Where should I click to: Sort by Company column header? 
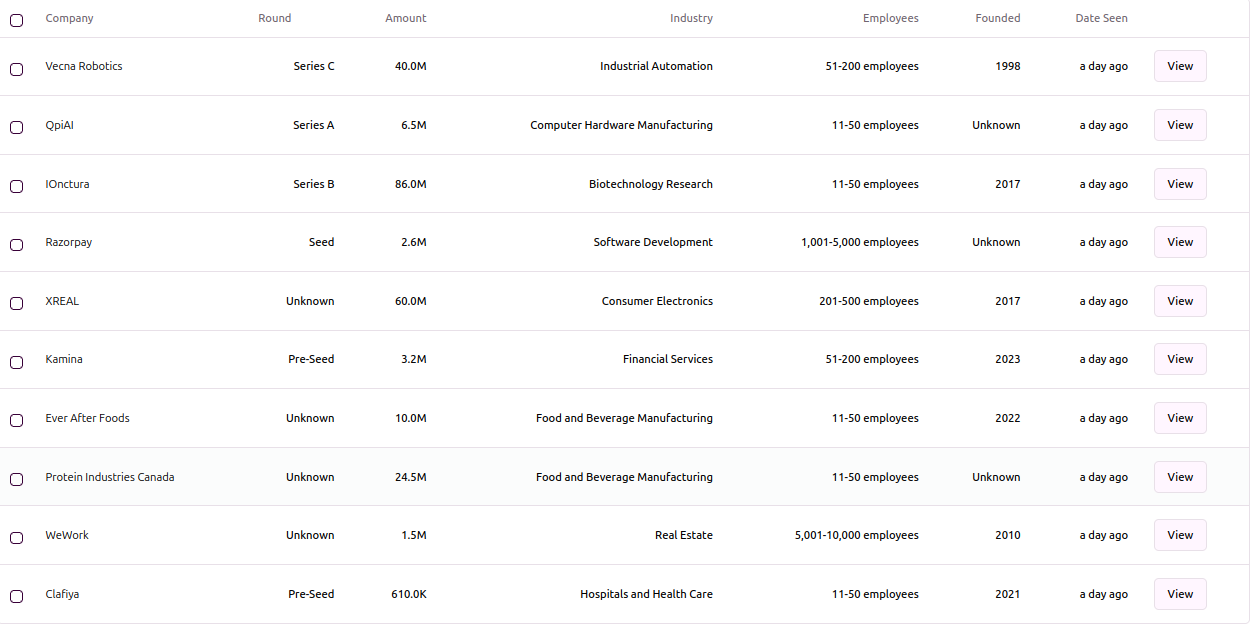69,18
